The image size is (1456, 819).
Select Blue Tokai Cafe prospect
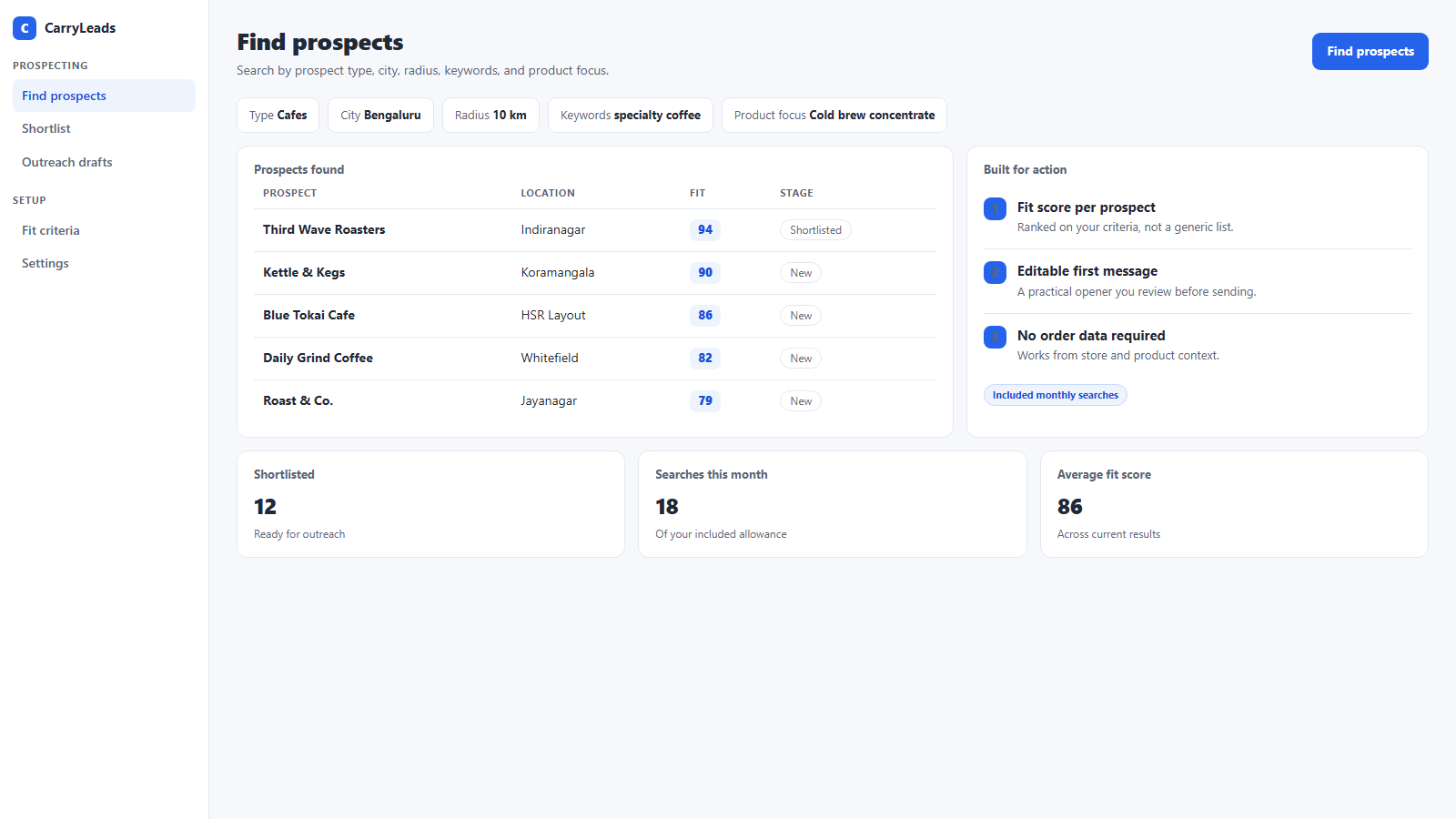(308, 315)
